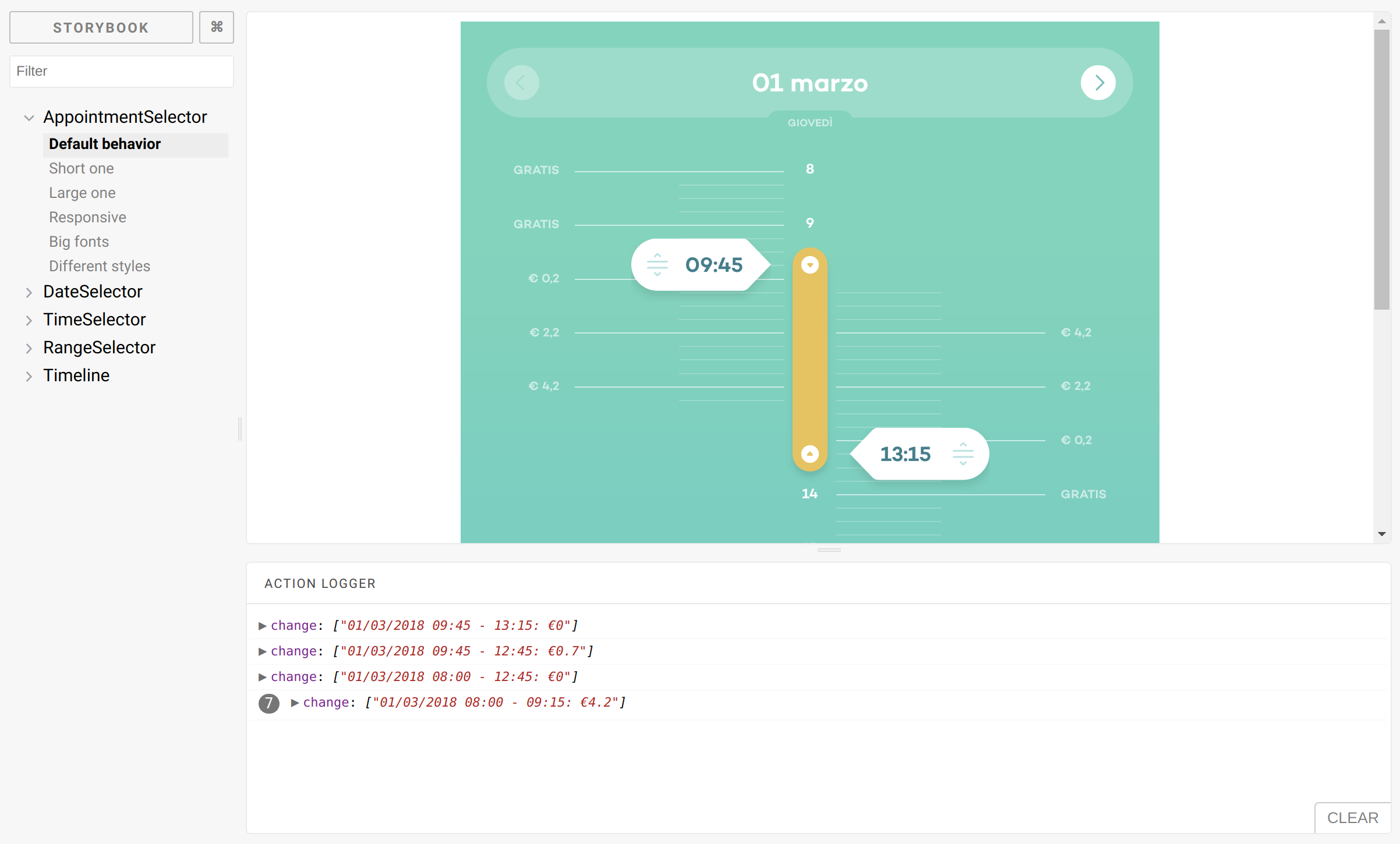Click the next day arrow button
This screenshot has height=844, width=1400.
1098,83
